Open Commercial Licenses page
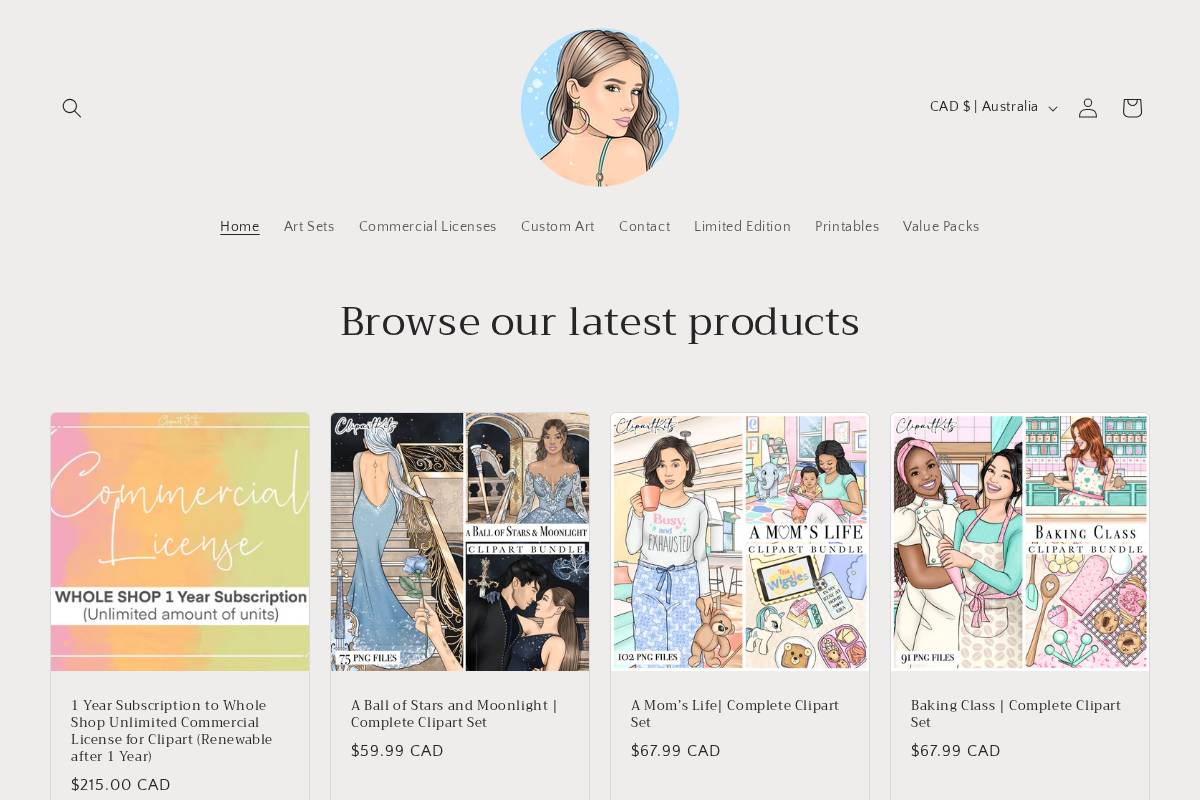 [428, 227]
